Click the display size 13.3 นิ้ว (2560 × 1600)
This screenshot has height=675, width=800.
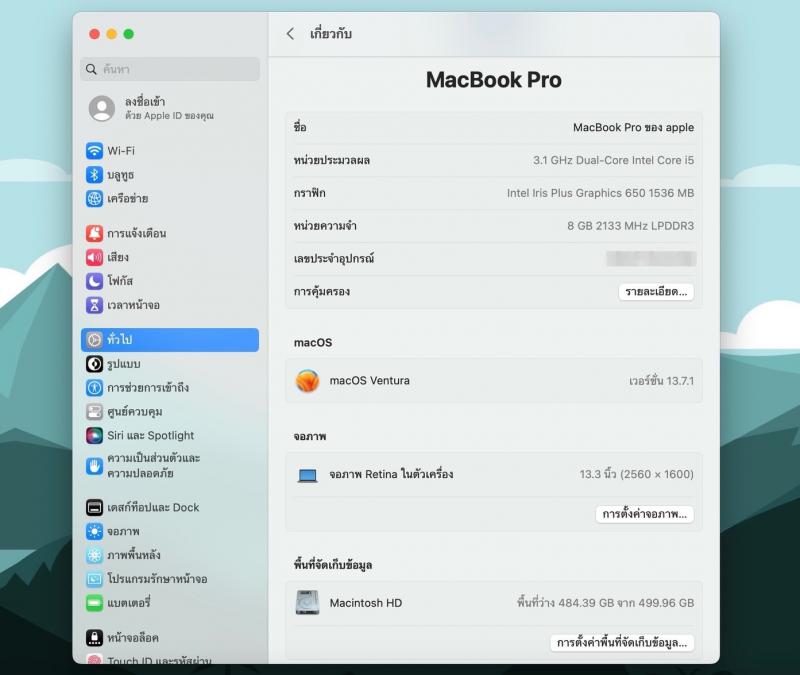(636, 474)
